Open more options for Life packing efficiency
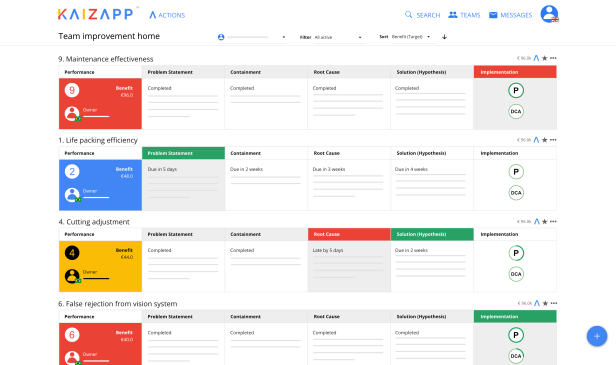Screen dimensions: 616x365 [x=553, y=140]
